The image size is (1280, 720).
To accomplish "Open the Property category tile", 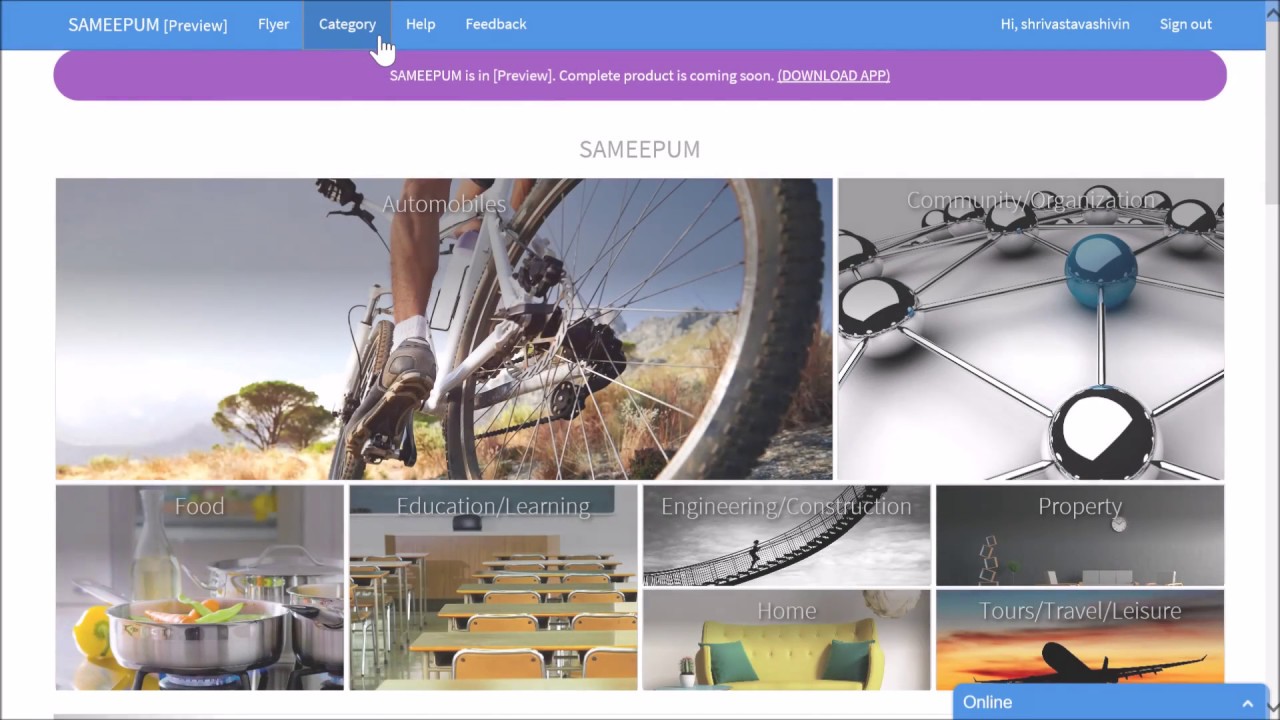I will [x=1080, y=535].
